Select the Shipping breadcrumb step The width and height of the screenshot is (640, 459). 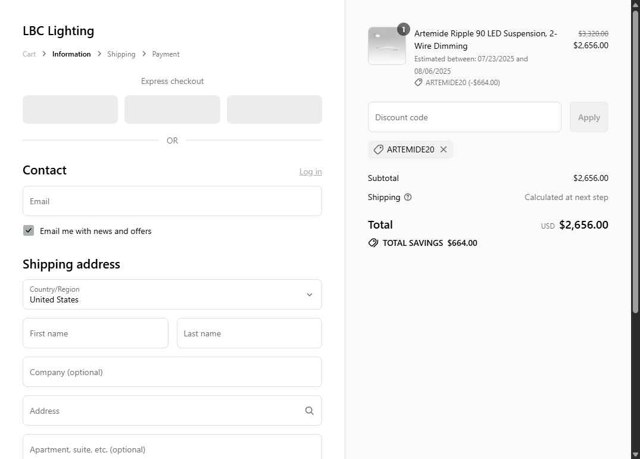[121, 54]
